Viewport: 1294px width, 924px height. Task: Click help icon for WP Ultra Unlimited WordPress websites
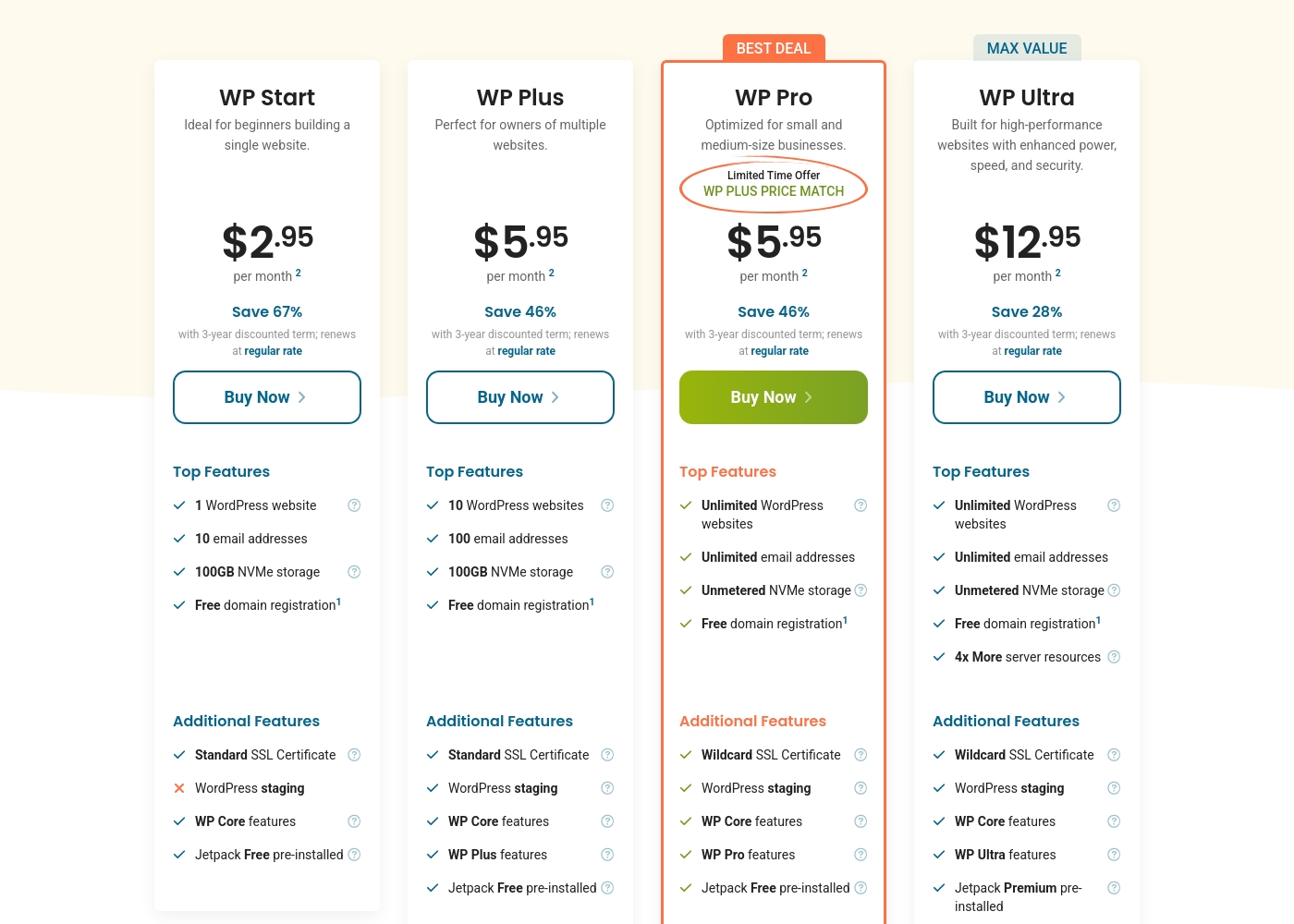click(1114, 505)
